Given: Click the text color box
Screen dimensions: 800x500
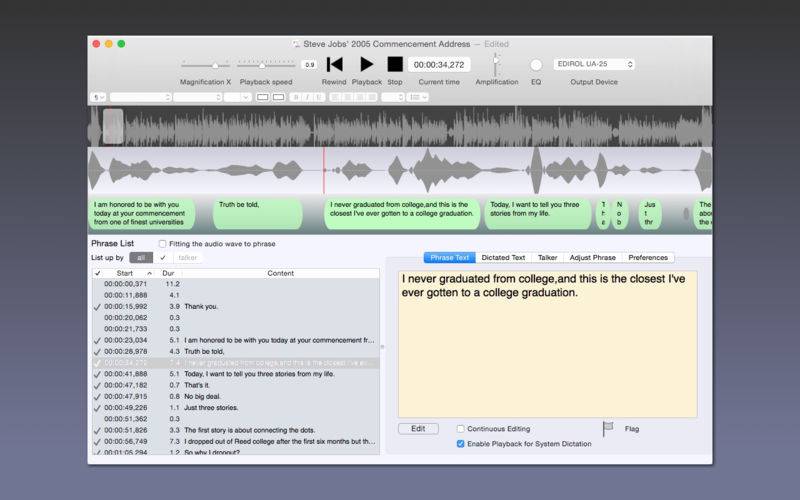Looking at the screenshot, I should pos(263,97).
